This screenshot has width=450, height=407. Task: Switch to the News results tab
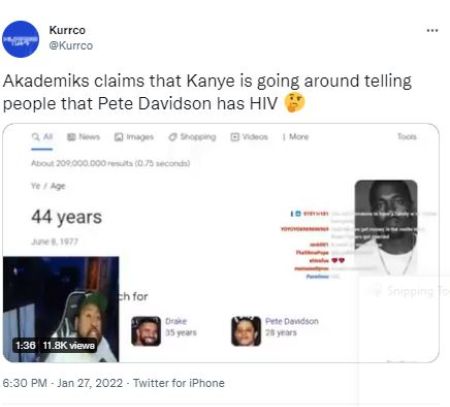pos(84,137)
